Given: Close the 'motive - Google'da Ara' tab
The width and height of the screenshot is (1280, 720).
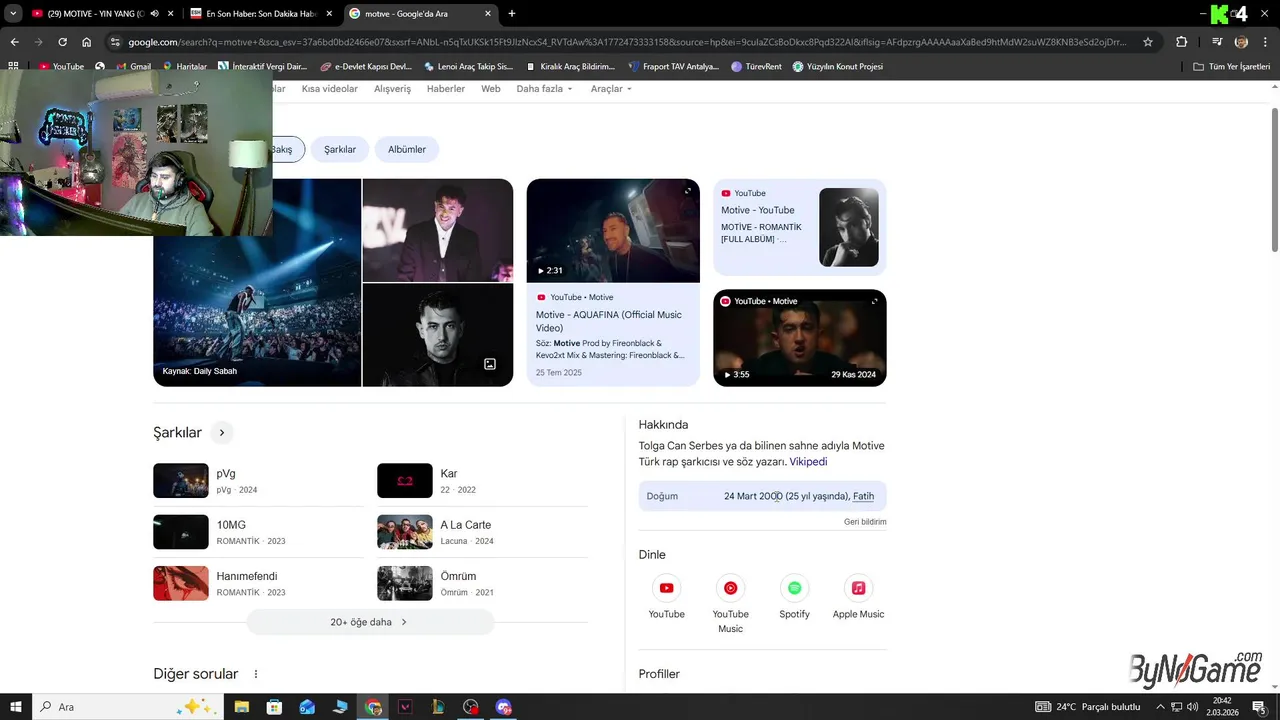Looking at the screenshot, I should click(488, 14).
